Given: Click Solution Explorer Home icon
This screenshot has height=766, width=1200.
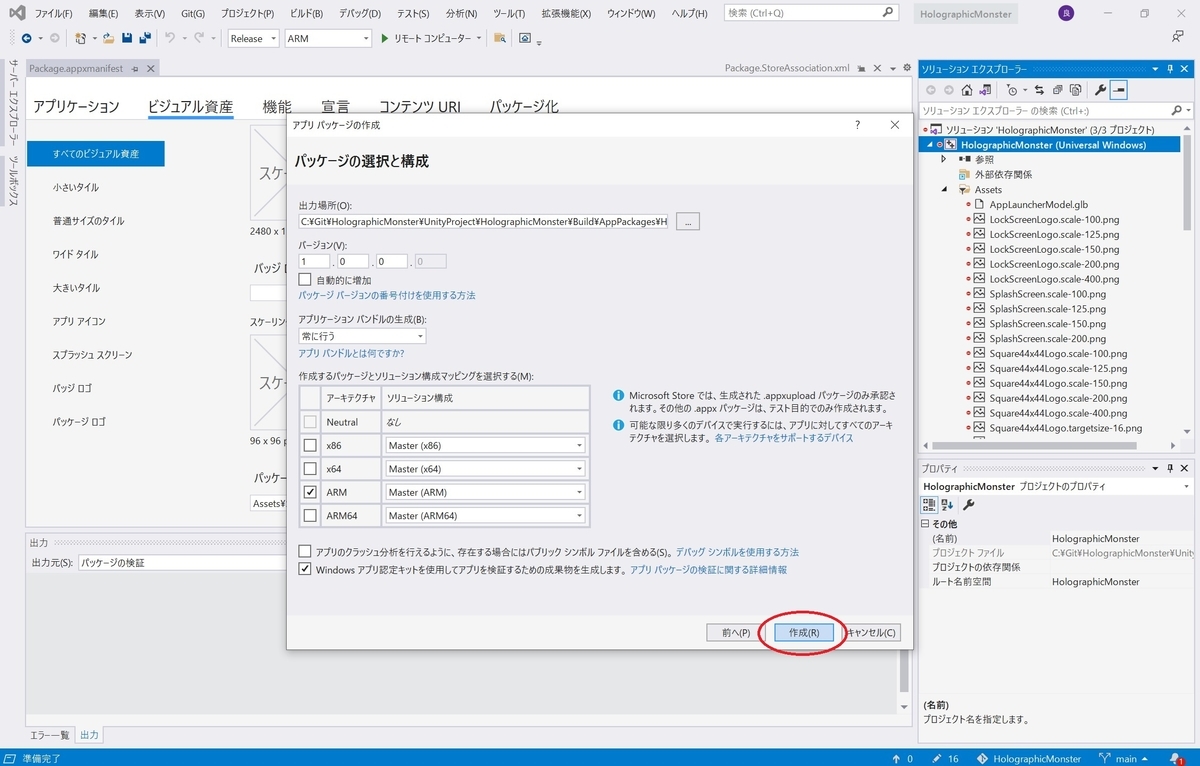Looking at the screenshot, I should [x=967, y=90].
